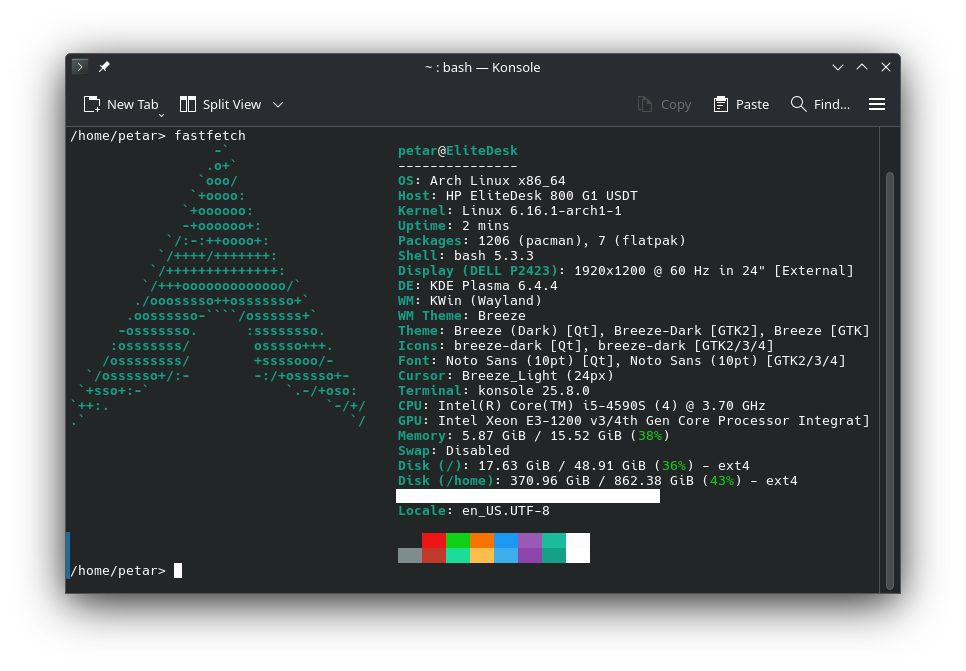Click the 'Uptime: 2 mins' line
The image size is (966, 671).
pos(454,226)
